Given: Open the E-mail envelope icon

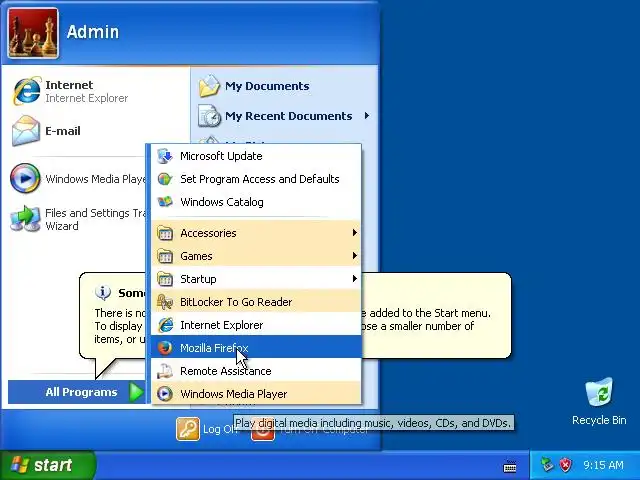Looking at the screenshot, I should click(x=26, y=131).
